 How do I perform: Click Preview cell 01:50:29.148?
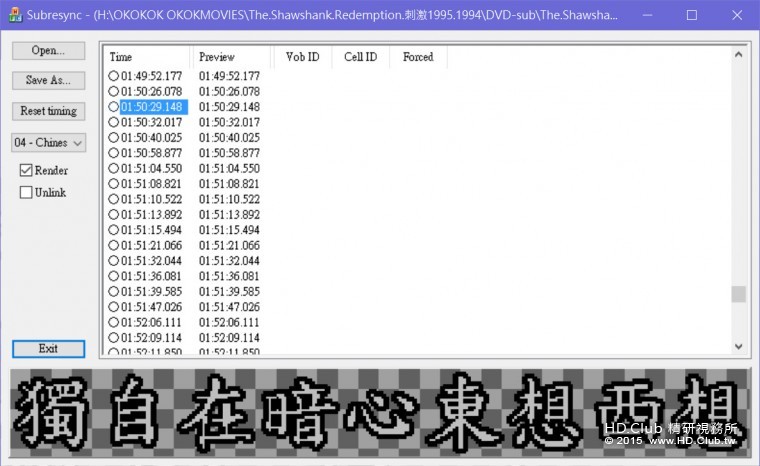[x=229, y=107]
